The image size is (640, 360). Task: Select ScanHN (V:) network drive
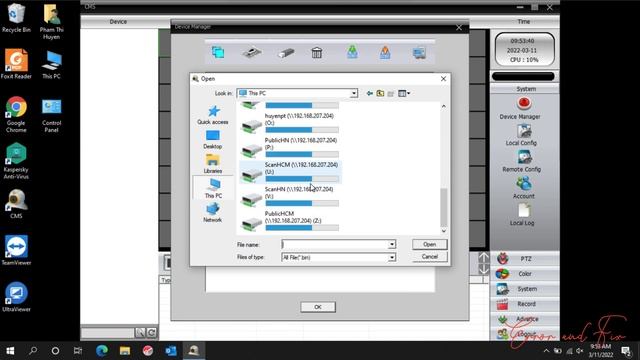click(290, 196)
